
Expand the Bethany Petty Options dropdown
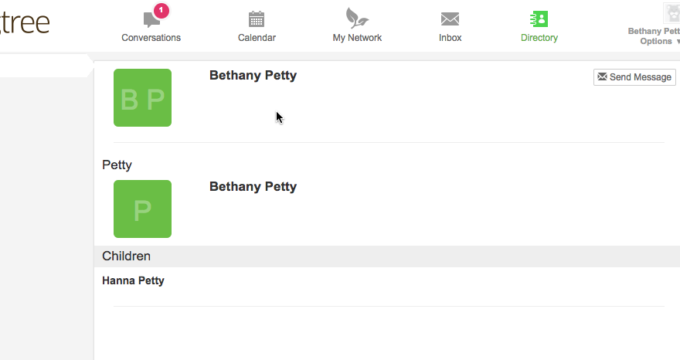[655, 36]
